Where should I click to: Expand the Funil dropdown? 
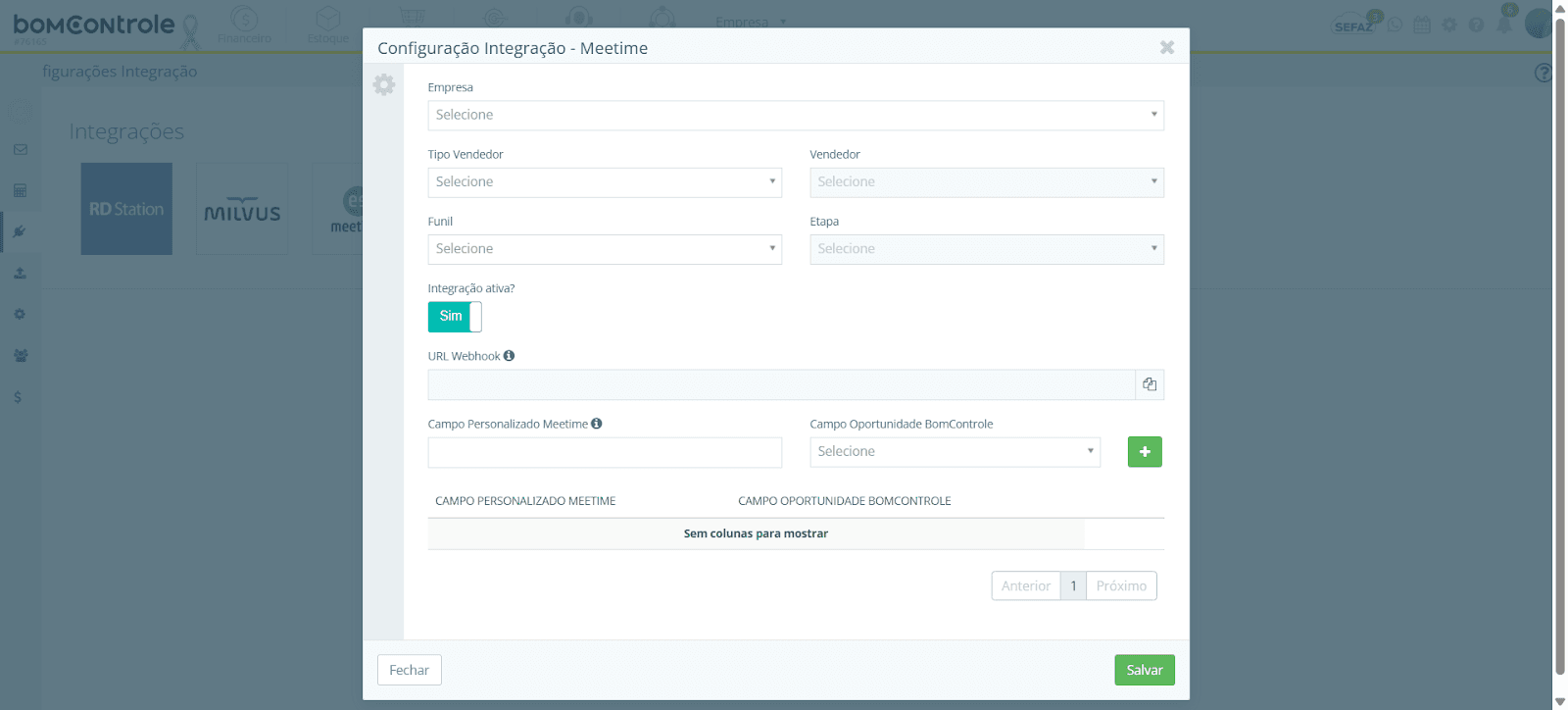pos(605,249)
